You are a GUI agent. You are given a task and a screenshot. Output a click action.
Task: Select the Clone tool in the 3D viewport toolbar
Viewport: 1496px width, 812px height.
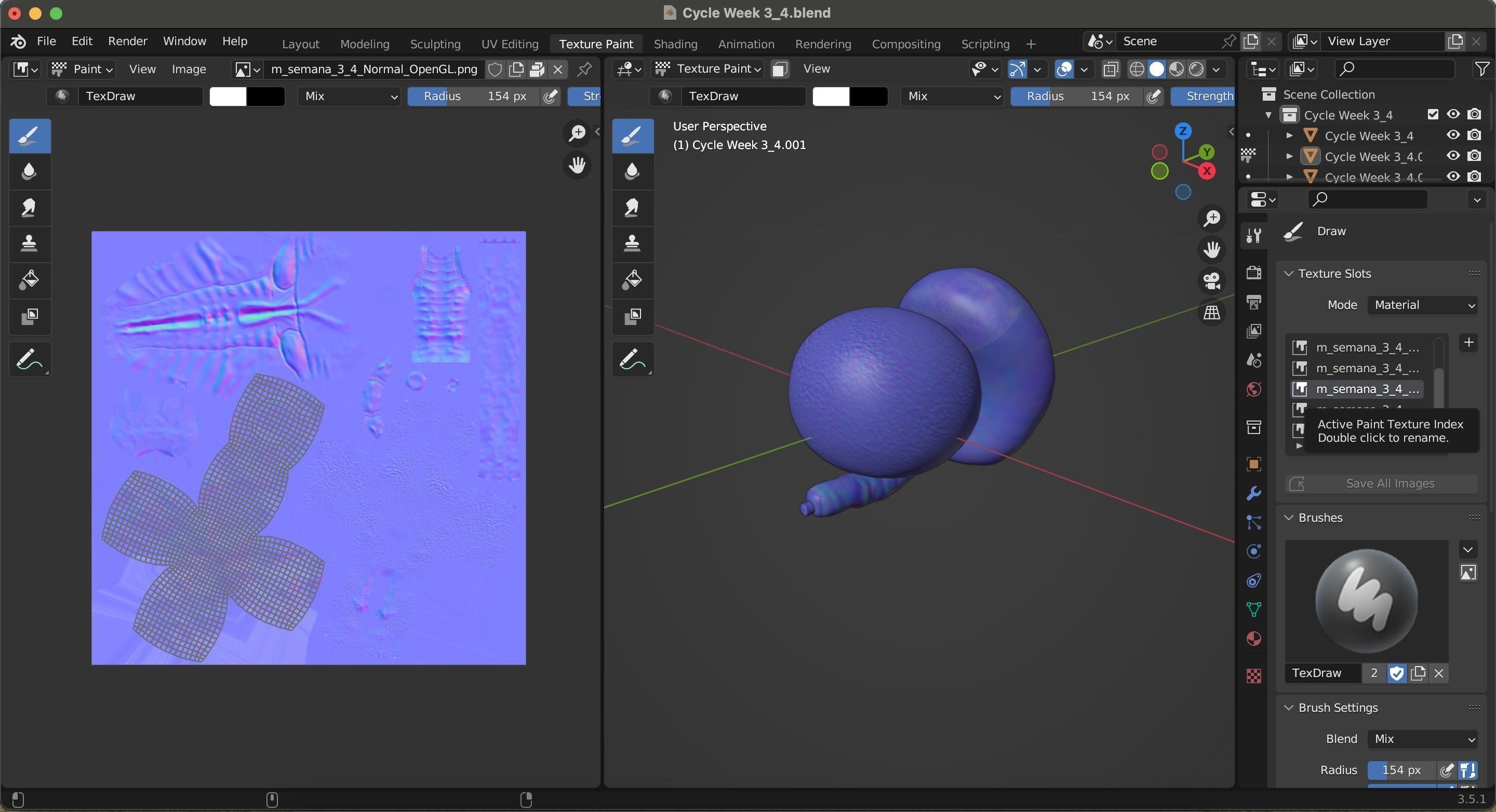(x=633, y=244)
